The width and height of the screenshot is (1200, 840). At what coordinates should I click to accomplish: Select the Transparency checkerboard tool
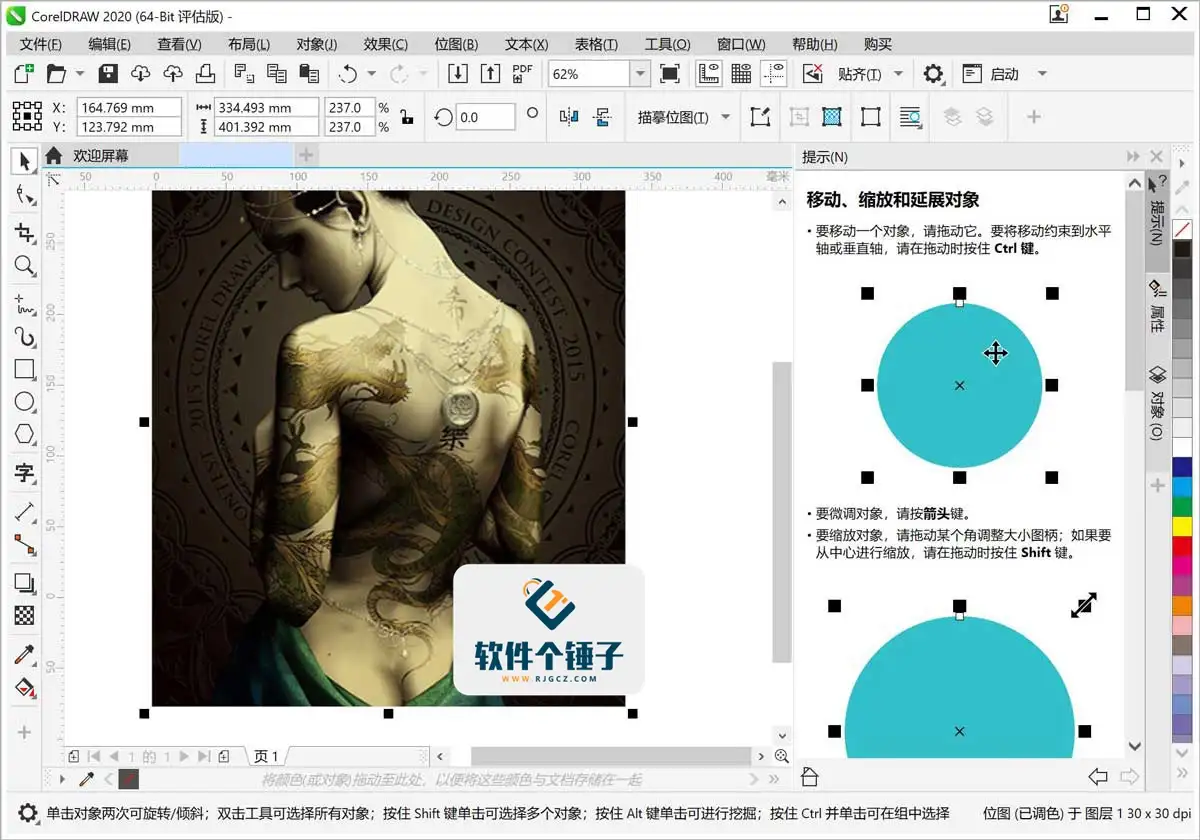(x=25, y=615)
